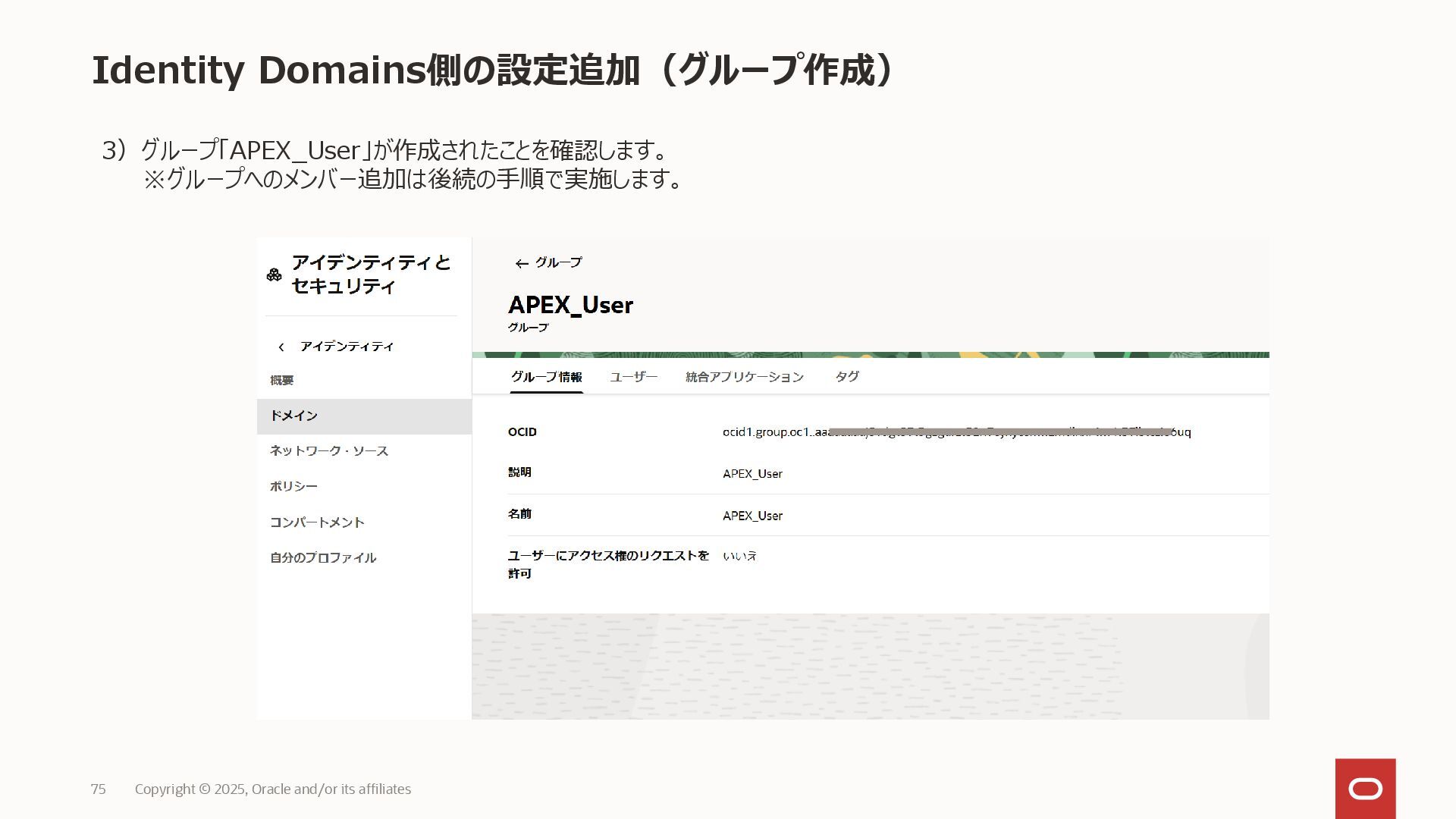Image resolution: width=1456 pixels, height=819 pixels.
Task: Go back via the グループ breadcrumb link
Action: [x=559, y=262]
